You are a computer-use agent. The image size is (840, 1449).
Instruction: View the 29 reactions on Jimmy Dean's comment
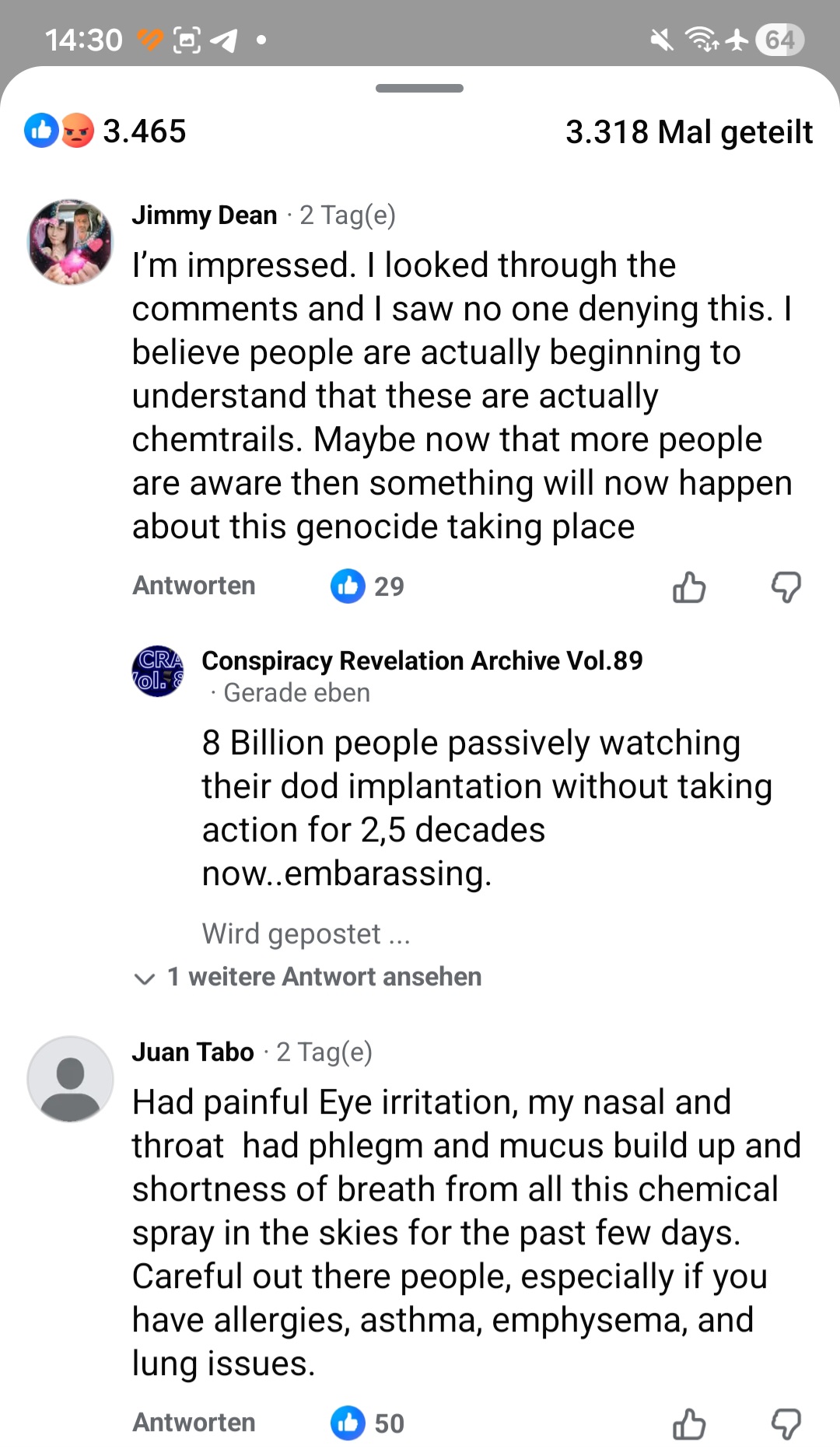(368, 586)
